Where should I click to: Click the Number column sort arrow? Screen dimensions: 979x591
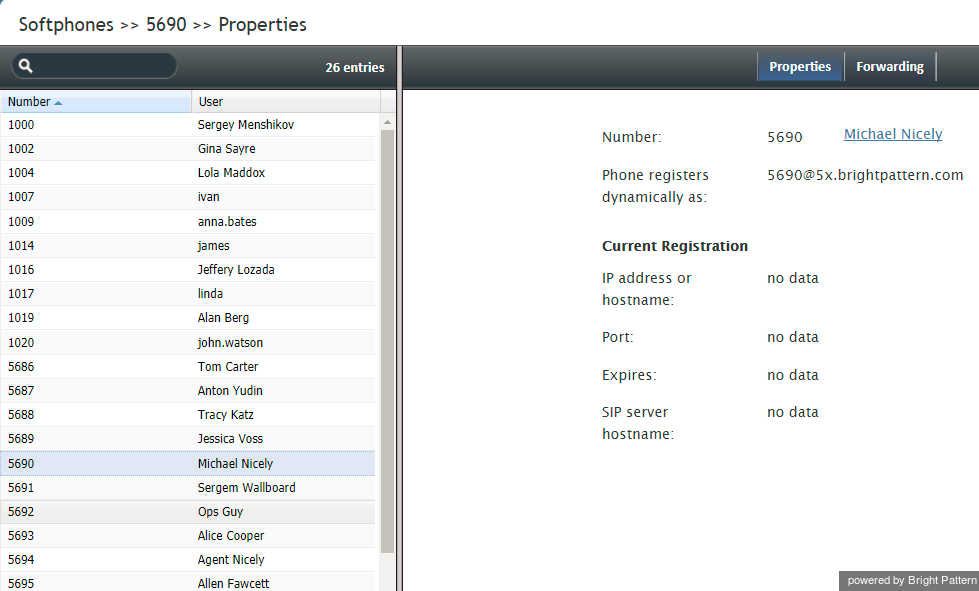click(58, 103)
